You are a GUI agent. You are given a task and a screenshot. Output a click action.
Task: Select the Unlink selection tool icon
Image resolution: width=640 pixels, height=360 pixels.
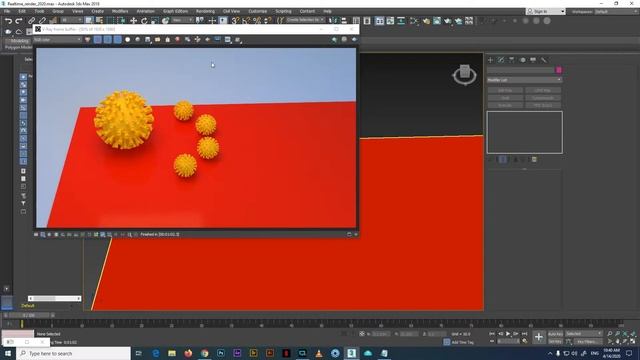point(42,20)
